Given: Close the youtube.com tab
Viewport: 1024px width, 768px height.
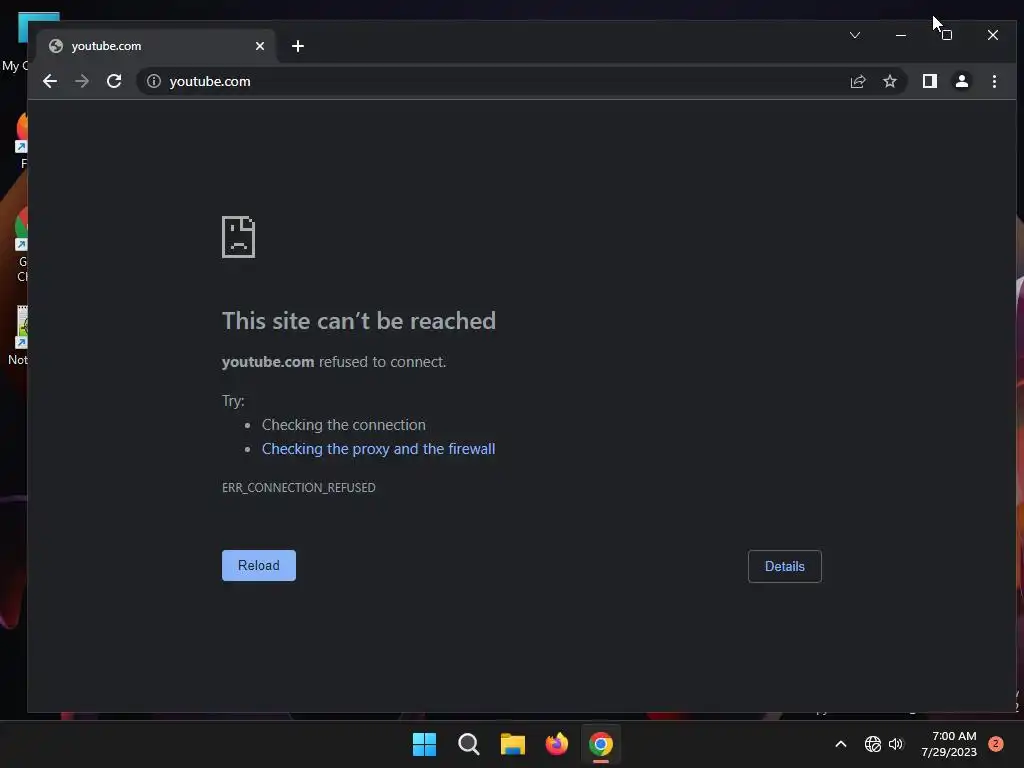Looking at the screenshot, I should (x=260, y=46).
